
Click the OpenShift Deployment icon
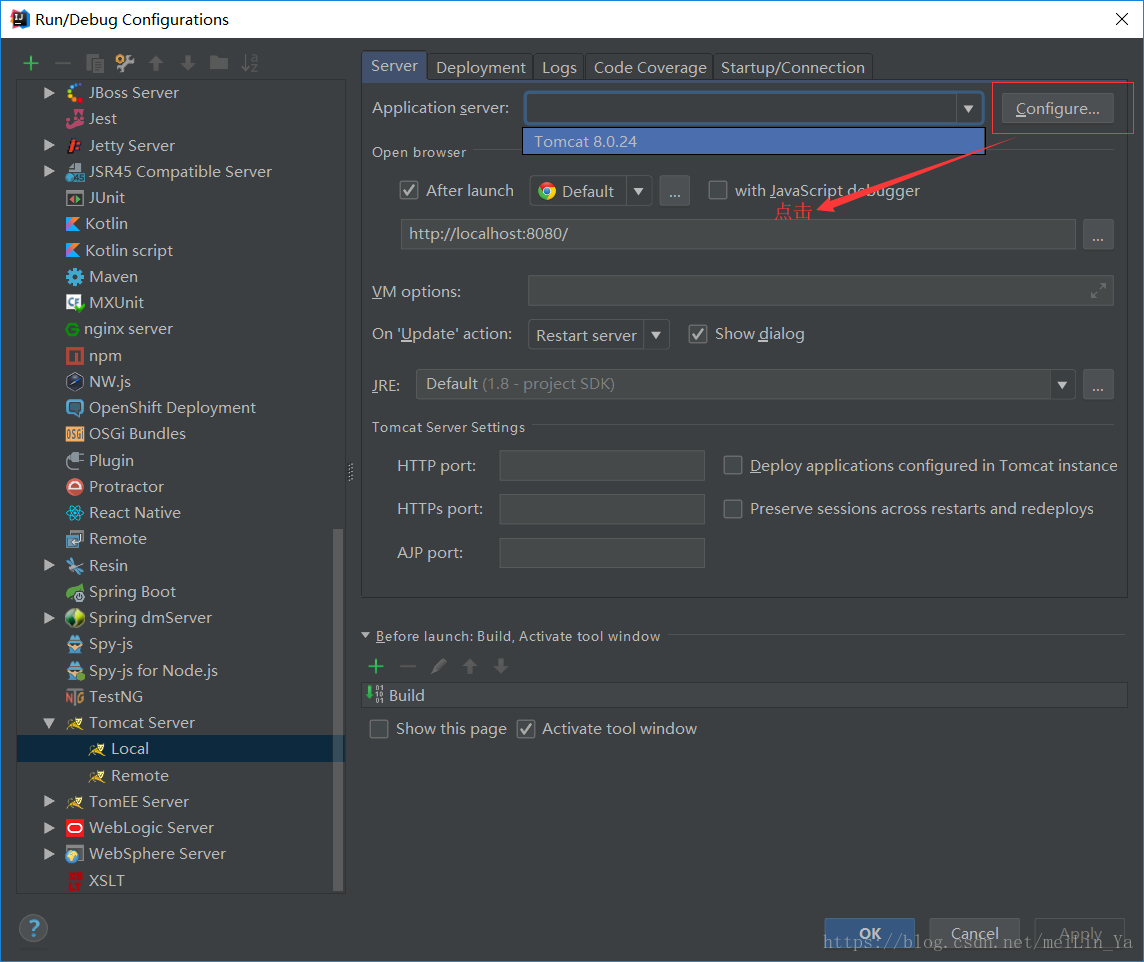coord(74,408)
